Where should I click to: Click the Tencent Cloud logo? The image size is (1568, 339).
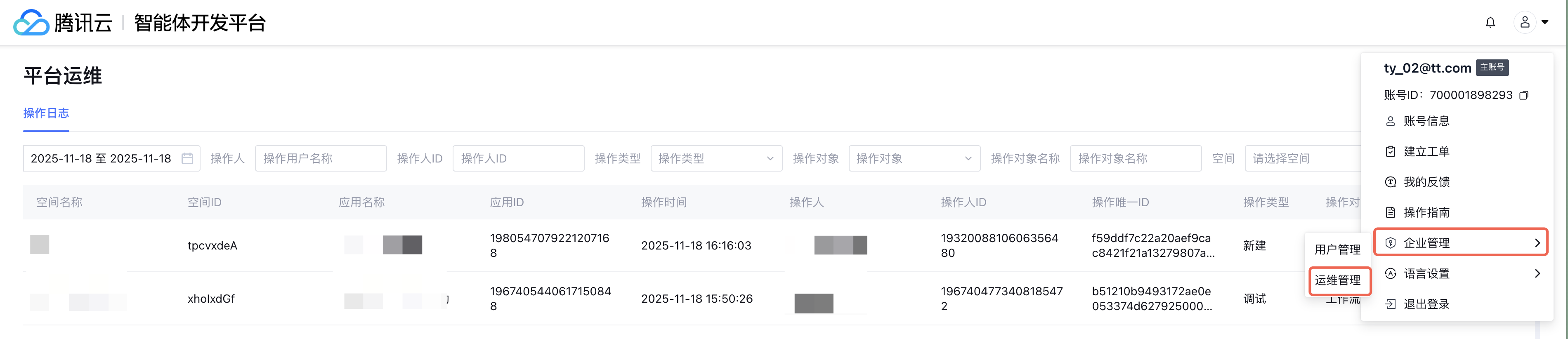click(32, 23)
